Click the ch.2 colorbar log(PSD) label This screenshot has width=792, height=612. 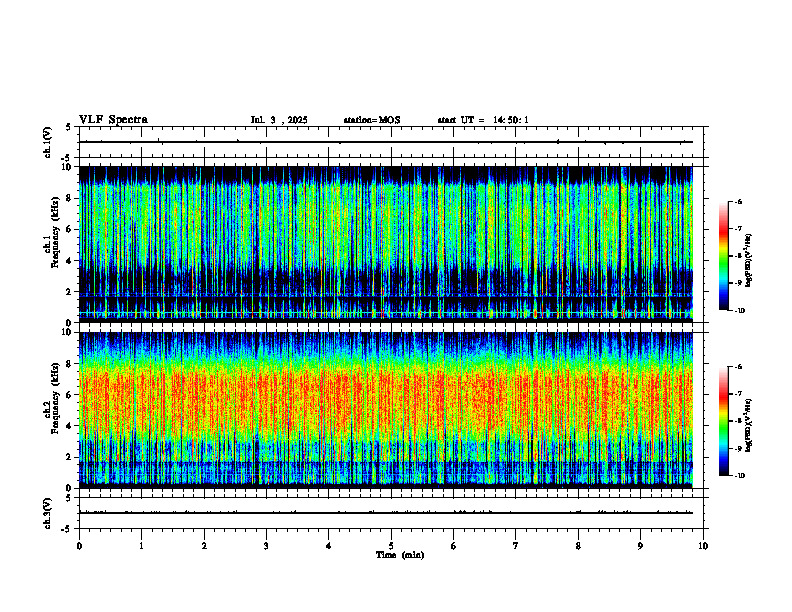[x=749, y=426]
